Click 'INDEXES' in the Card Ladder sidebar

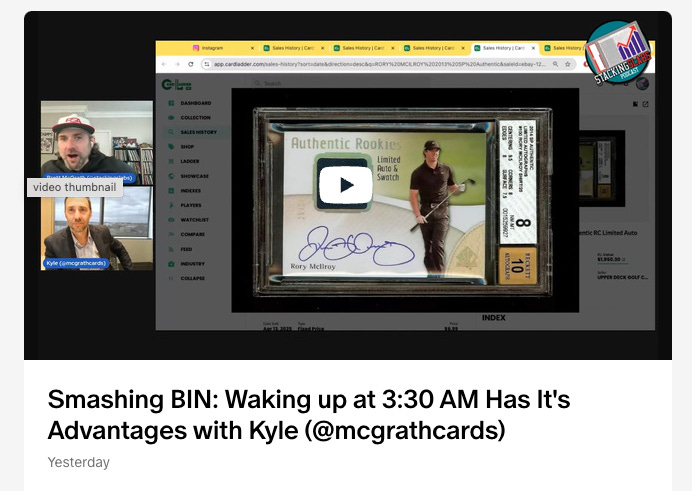pos(190,191)
